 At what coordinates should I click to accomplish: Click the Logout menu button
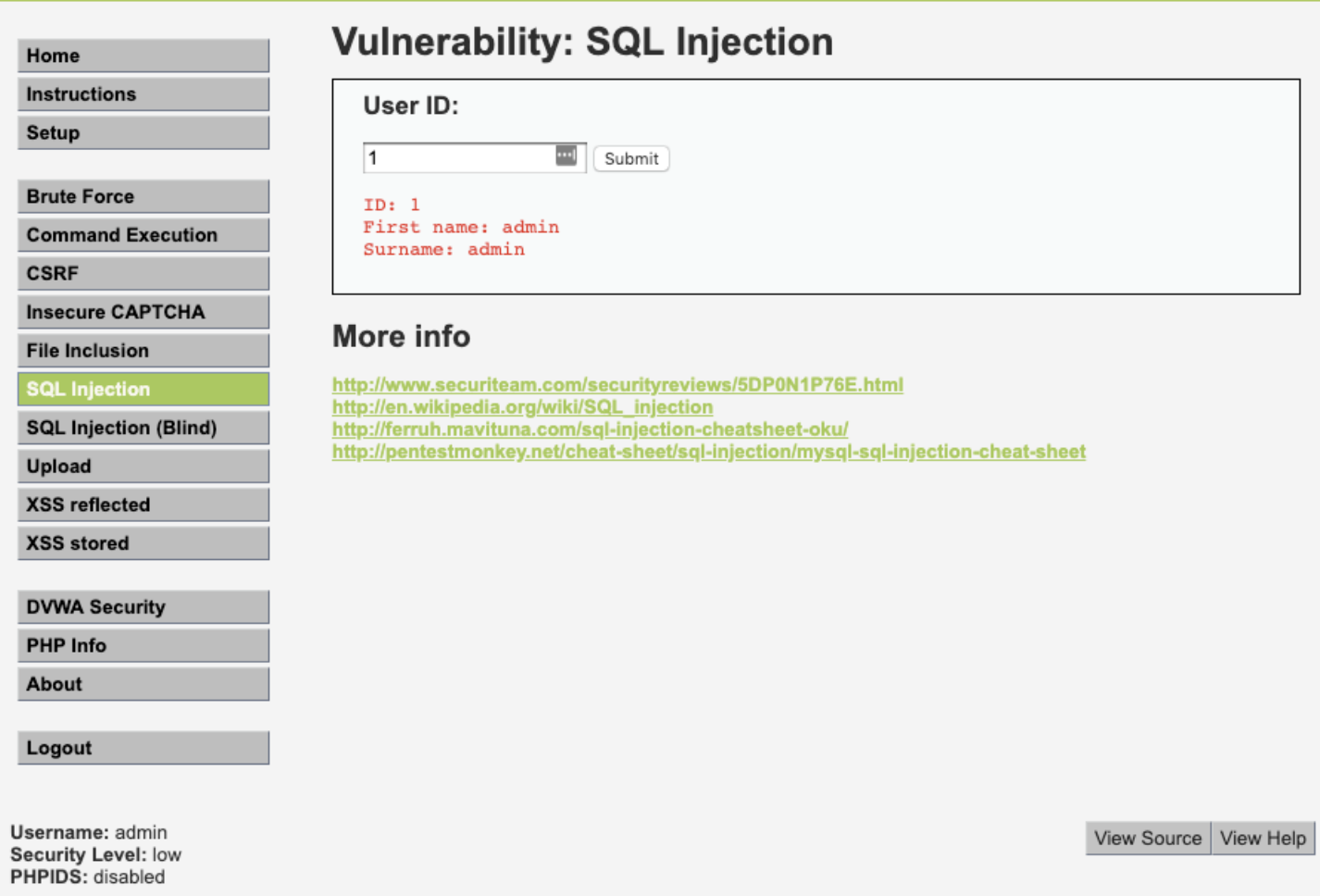pos(143,748)
